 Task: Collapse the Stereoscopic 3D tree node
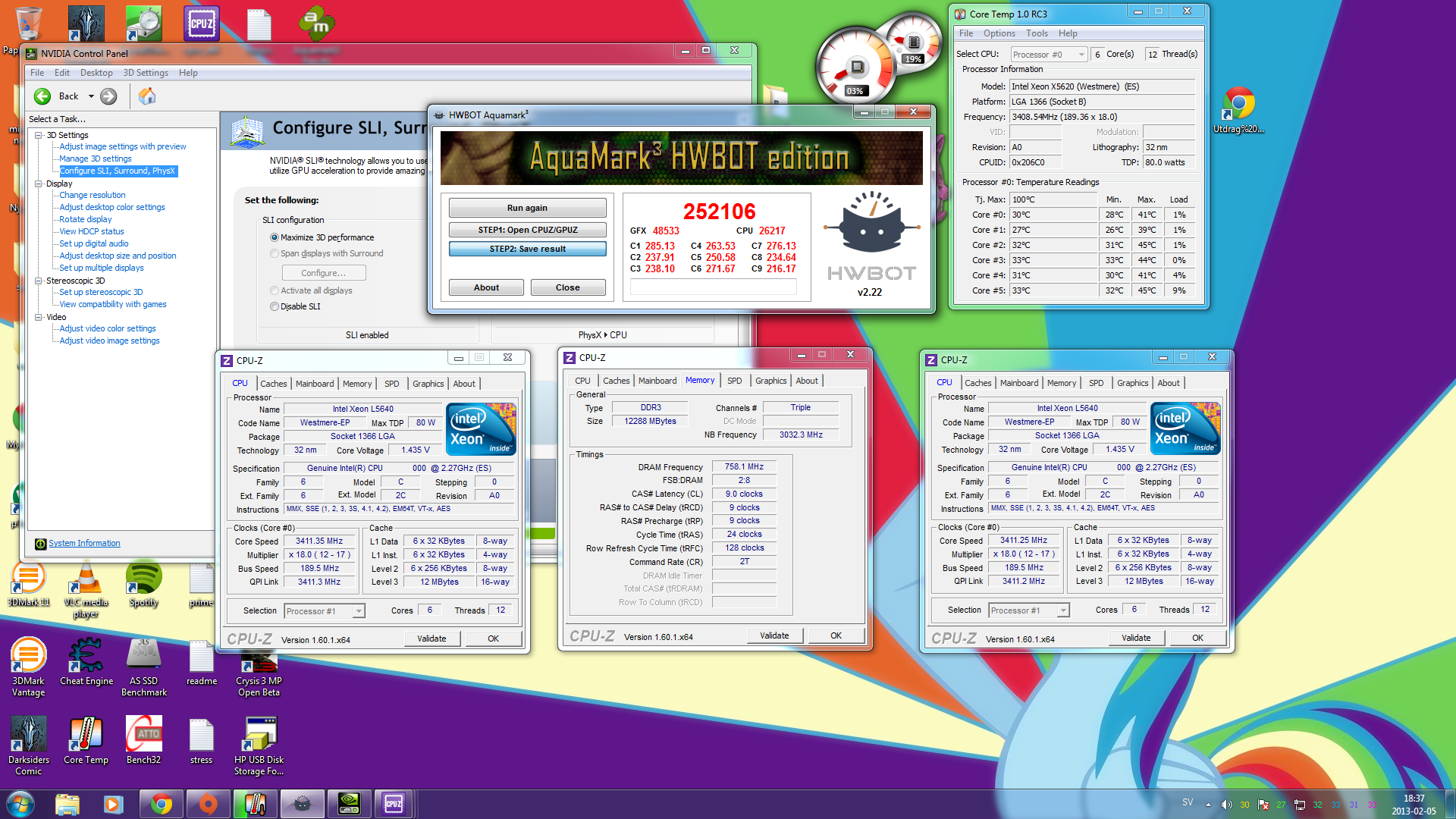pyautogui.click(x=39, y=281)
